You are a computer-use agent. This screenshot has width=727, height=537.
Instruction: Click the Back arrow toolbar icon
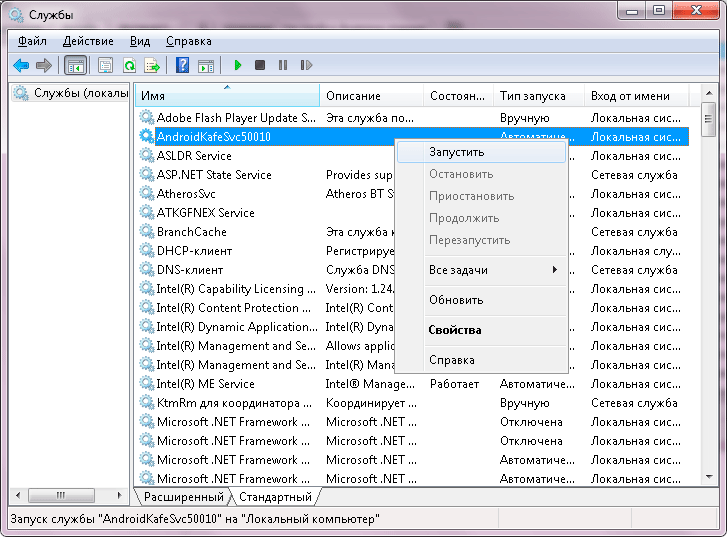click(x=21, y=65)
